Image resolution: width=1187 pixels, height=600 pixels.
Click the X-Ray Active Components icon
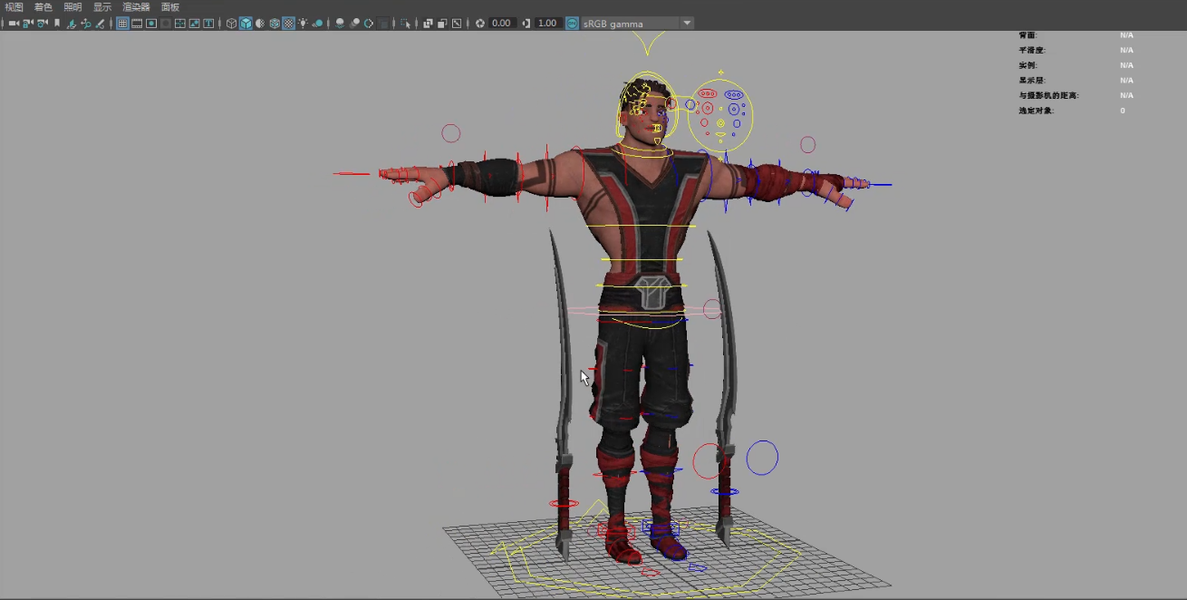pos(442,23)
